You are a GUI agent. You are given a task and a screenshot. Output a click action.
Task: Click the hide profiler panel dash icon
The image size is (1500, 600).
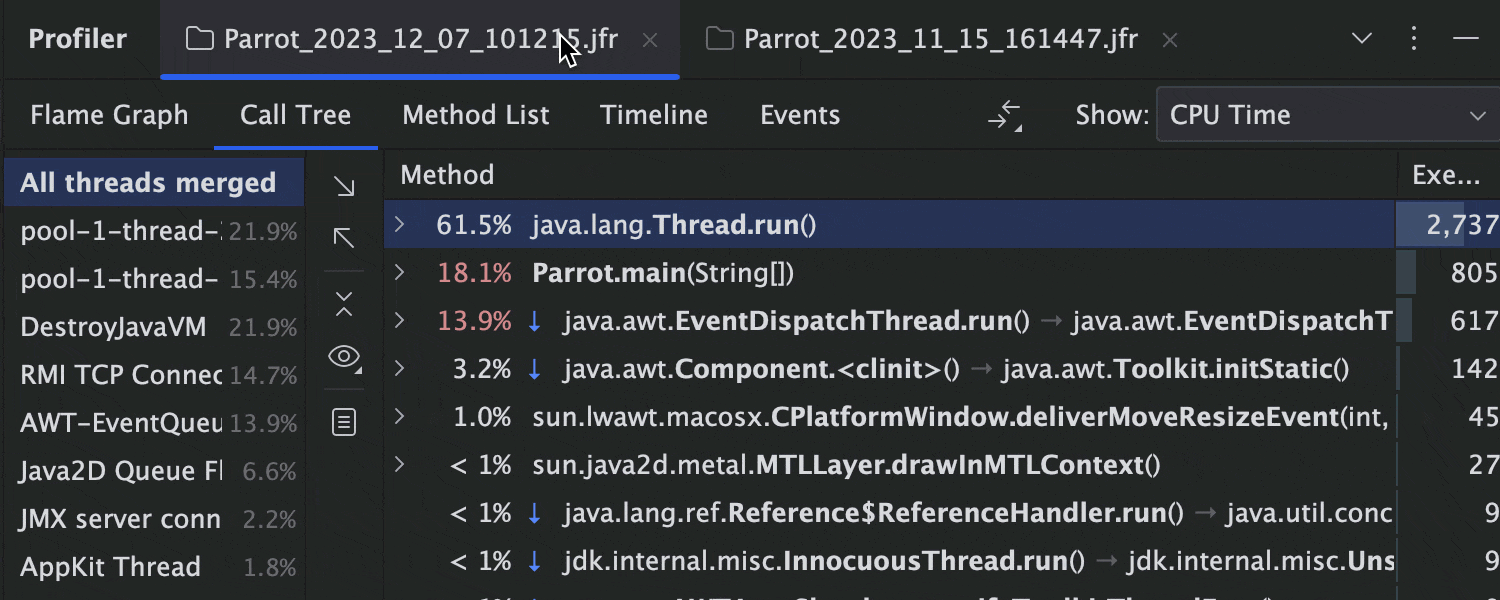tap(1466, 39)
